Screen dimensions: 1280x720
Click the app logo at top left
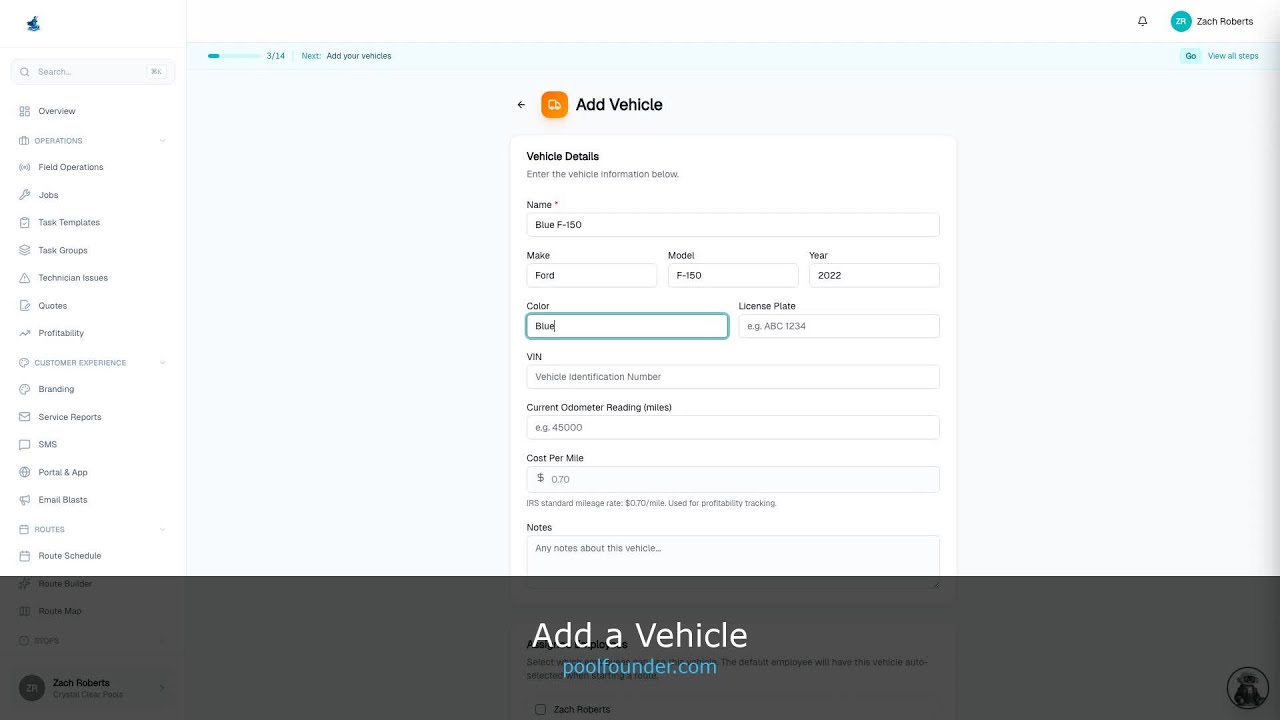[33, 23]
